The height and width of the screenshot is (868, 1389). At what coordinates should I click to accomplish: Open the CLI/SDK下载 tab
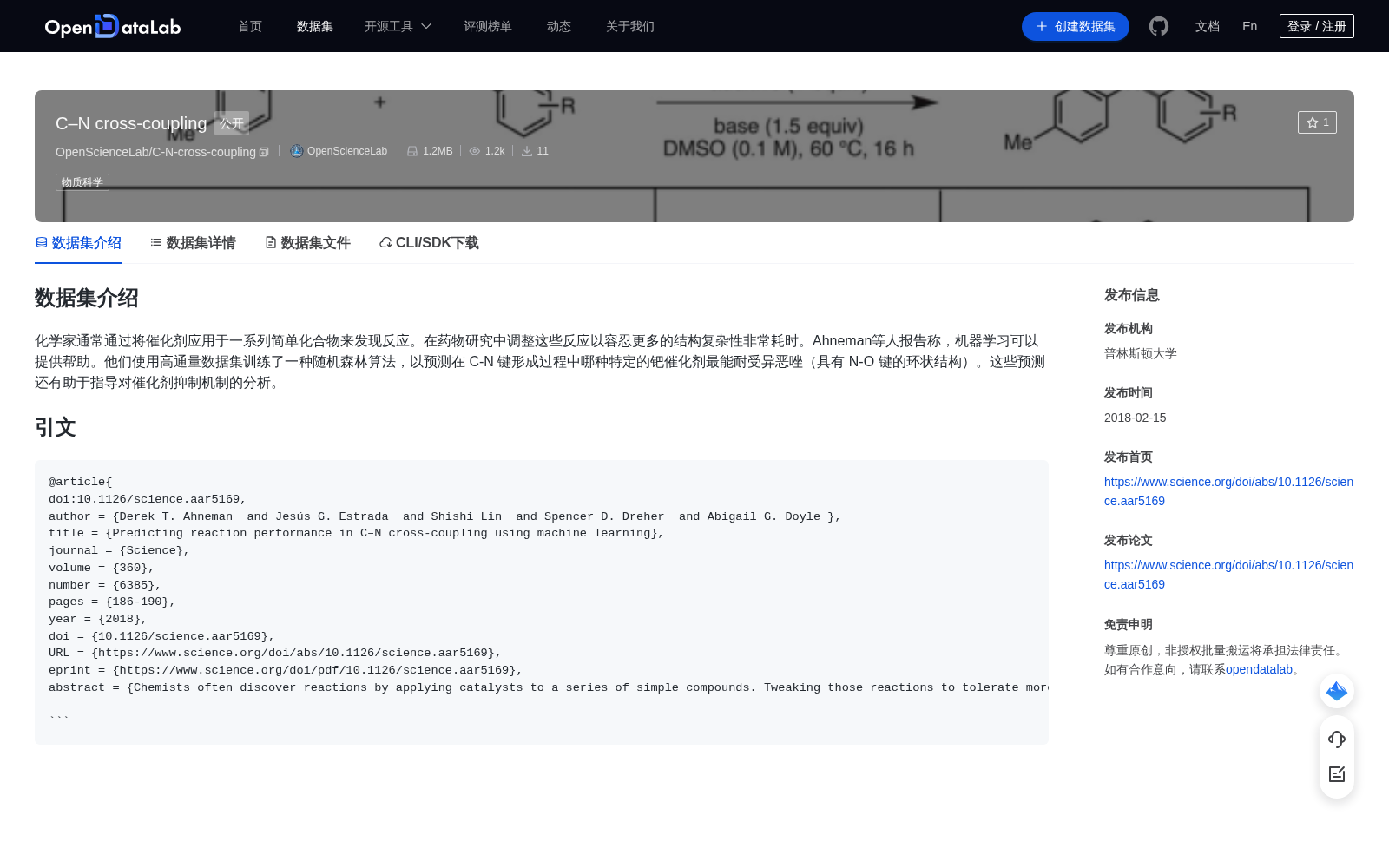pos(429,243)
